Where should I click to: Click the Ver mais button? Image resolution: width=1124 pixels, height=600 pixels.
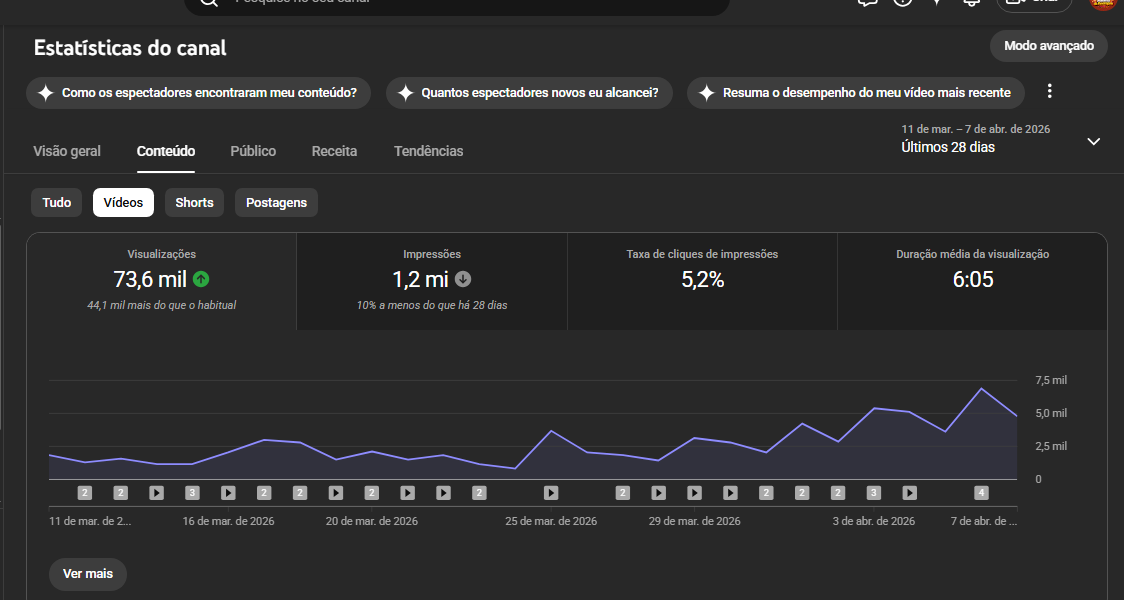click(x=88, y=574)
